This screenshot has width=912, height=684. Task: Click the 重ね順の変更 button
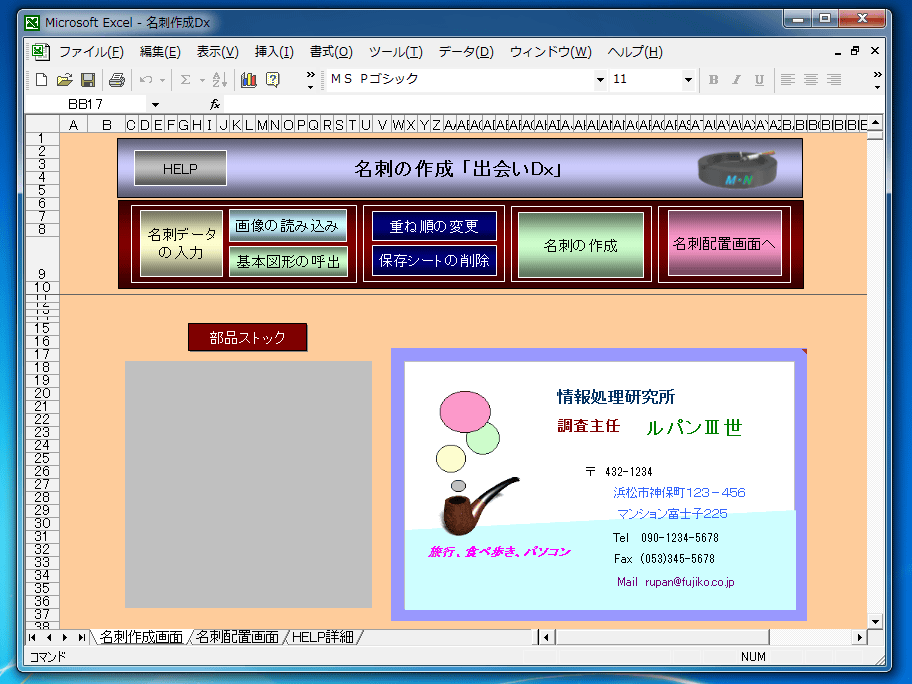[434, 226]
